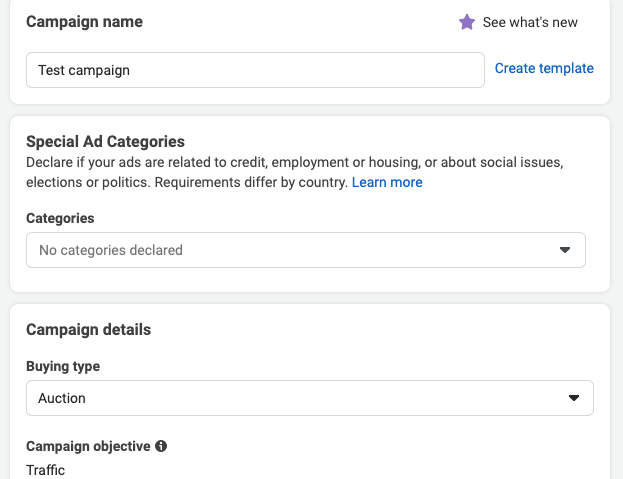Open the Learn more link
The image size is (623, 479).
(x=387, y=183)
